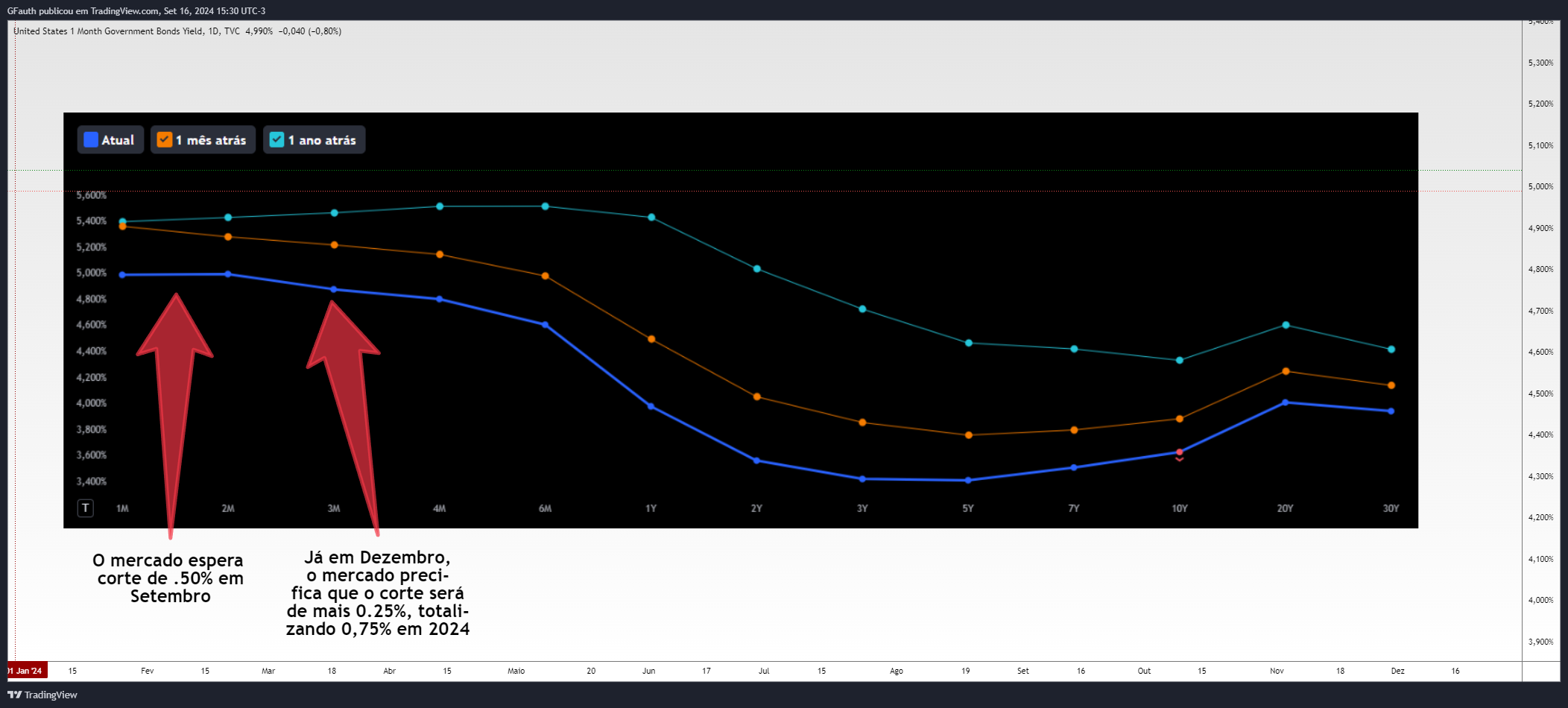
Task: Click the Fev label on the time axis
Action: pyautogui.click(x=148, y=671)
